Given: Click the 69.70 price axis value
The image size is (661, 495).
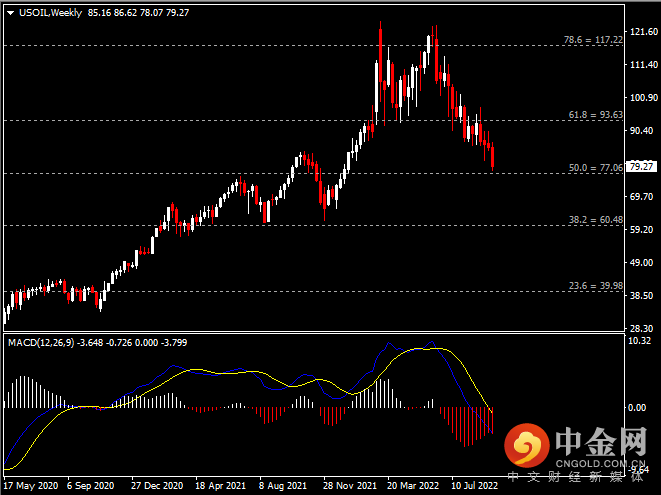Looking at the screenshot, I should click(641, 196).
